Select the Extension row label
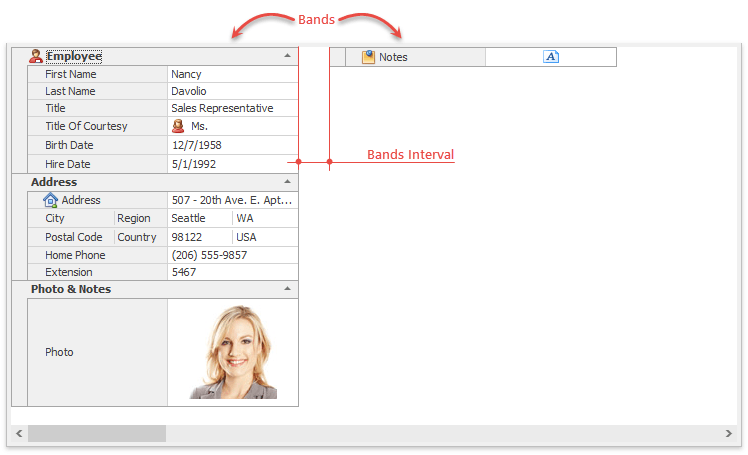Image resolution: width=748 pixels, height=455 pixels. (x=69, y=272)
